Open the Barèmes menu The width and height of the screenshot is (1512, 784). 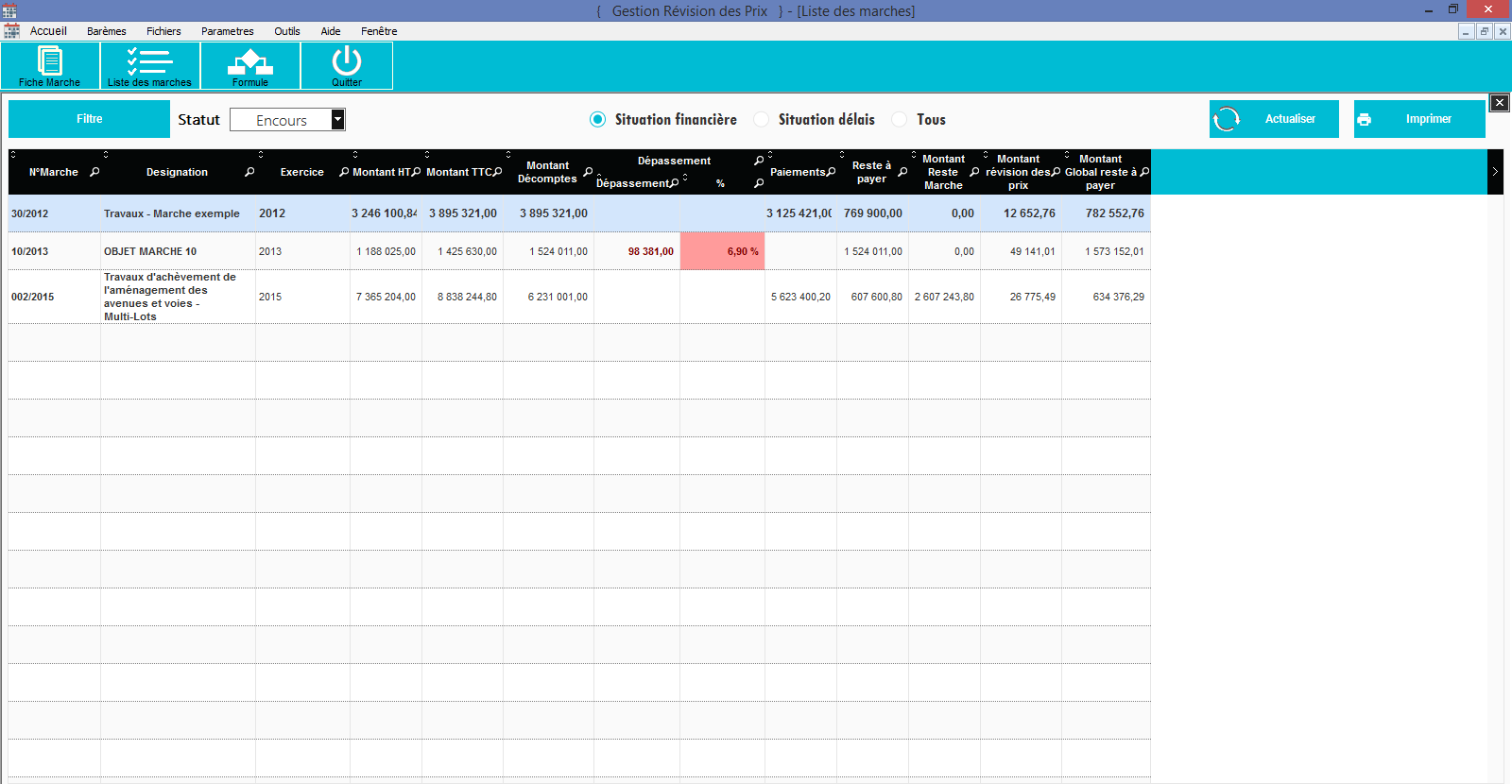pos(106,31)
